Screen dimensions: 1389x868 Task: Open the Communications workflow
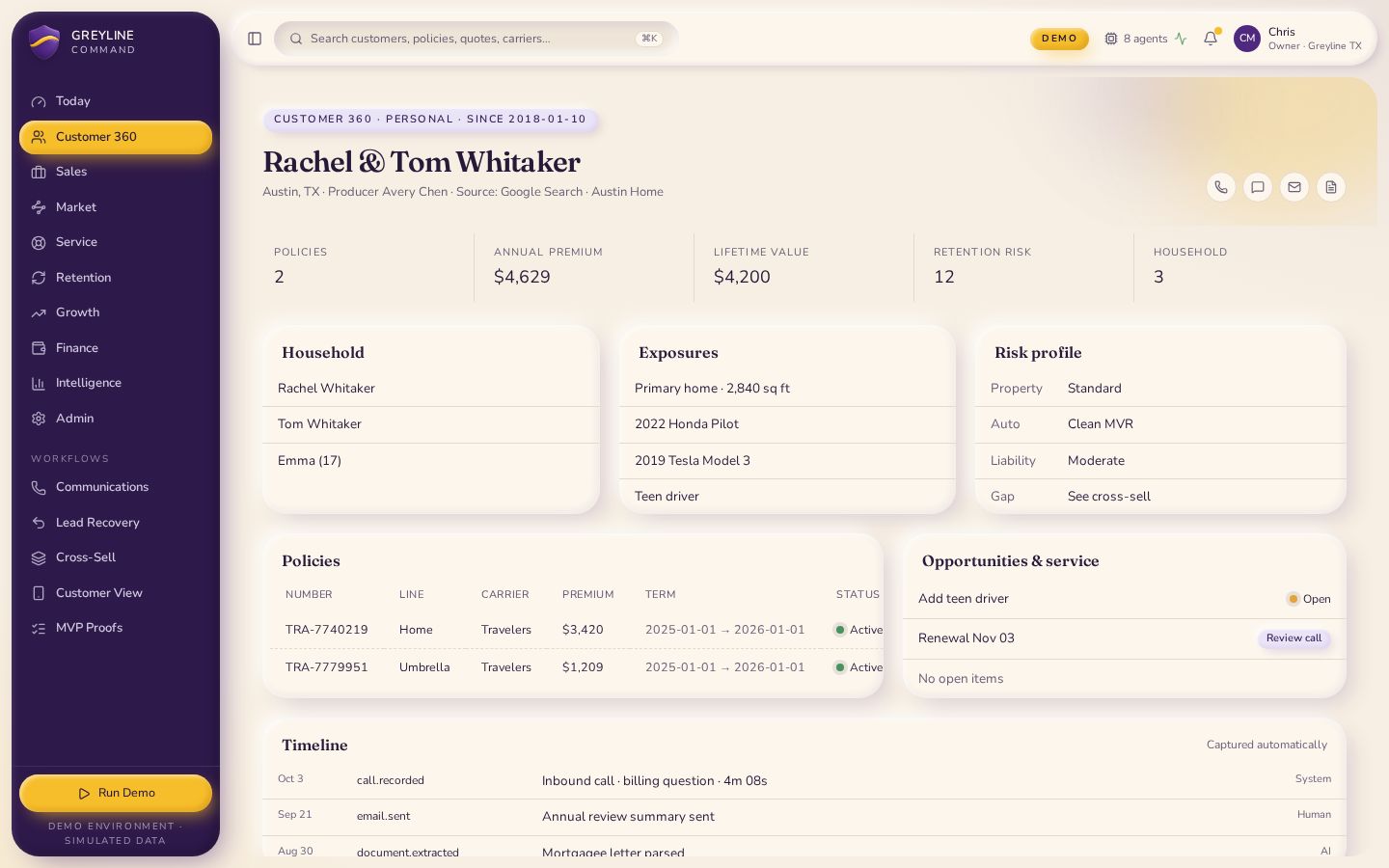click(116, 487)
